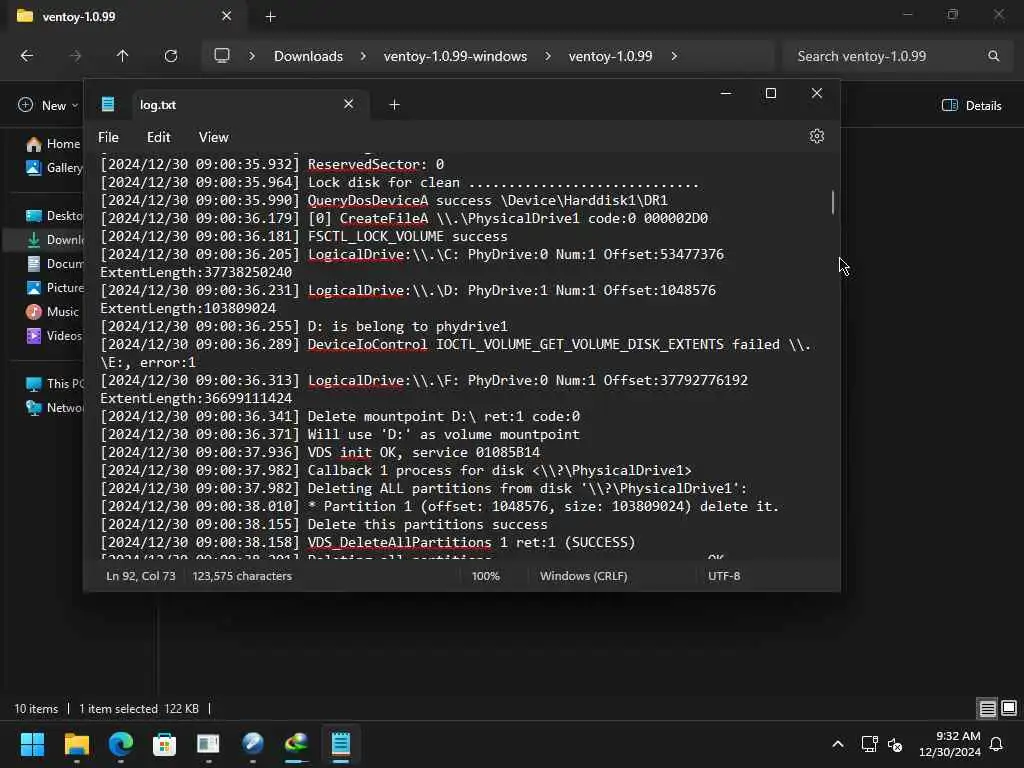The image size is (1024, 768).
Task: Open File Explorer from the taskbar
Action: click(76, 744)
